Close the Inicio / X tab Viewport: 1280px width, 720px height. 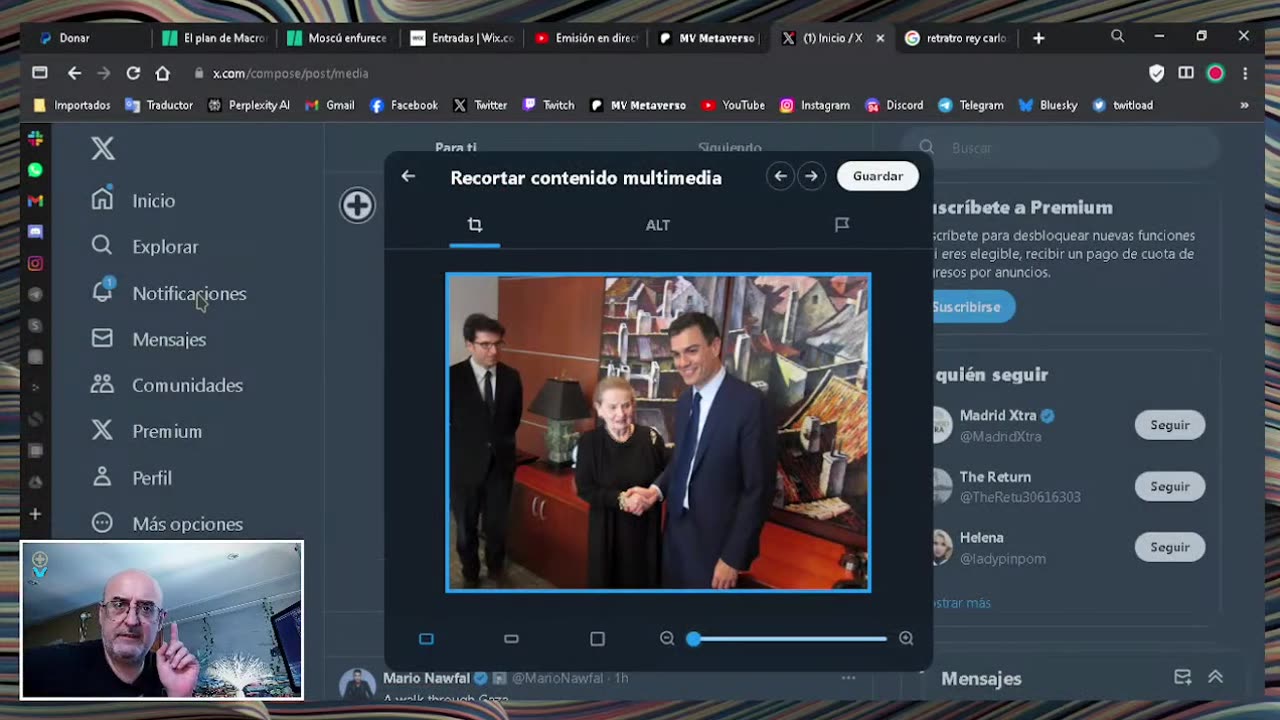pyautogui.click(x=880, y=38)
